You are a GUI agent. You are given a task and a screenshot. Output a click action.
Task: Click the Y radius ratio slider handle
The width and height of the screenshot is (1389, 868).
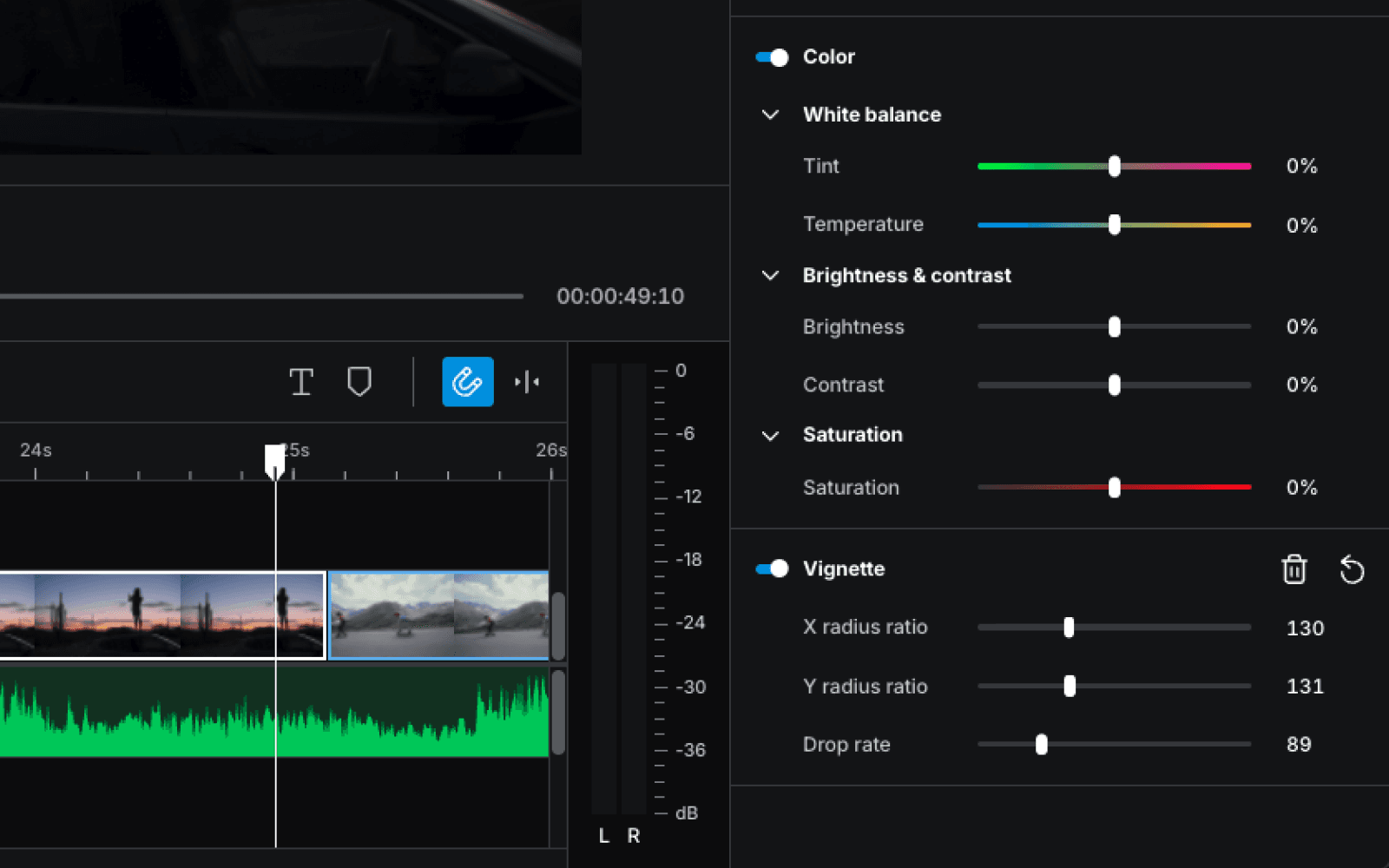[x=1070, y=686]
